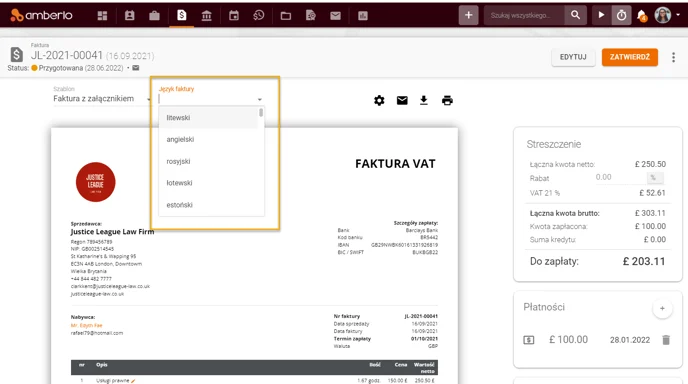
Task: Open the notifications bell
Action: pos(641,16)
